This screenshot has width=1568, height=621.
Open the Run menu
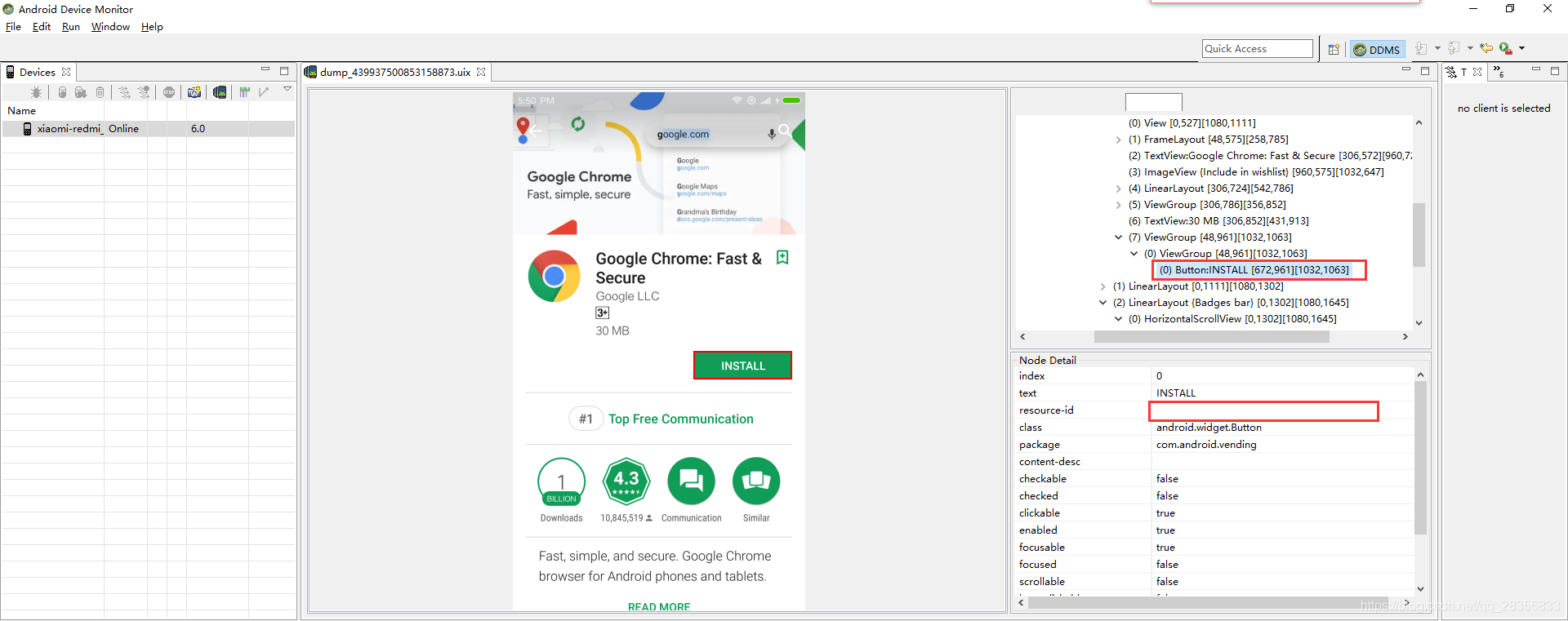[71, 27]
